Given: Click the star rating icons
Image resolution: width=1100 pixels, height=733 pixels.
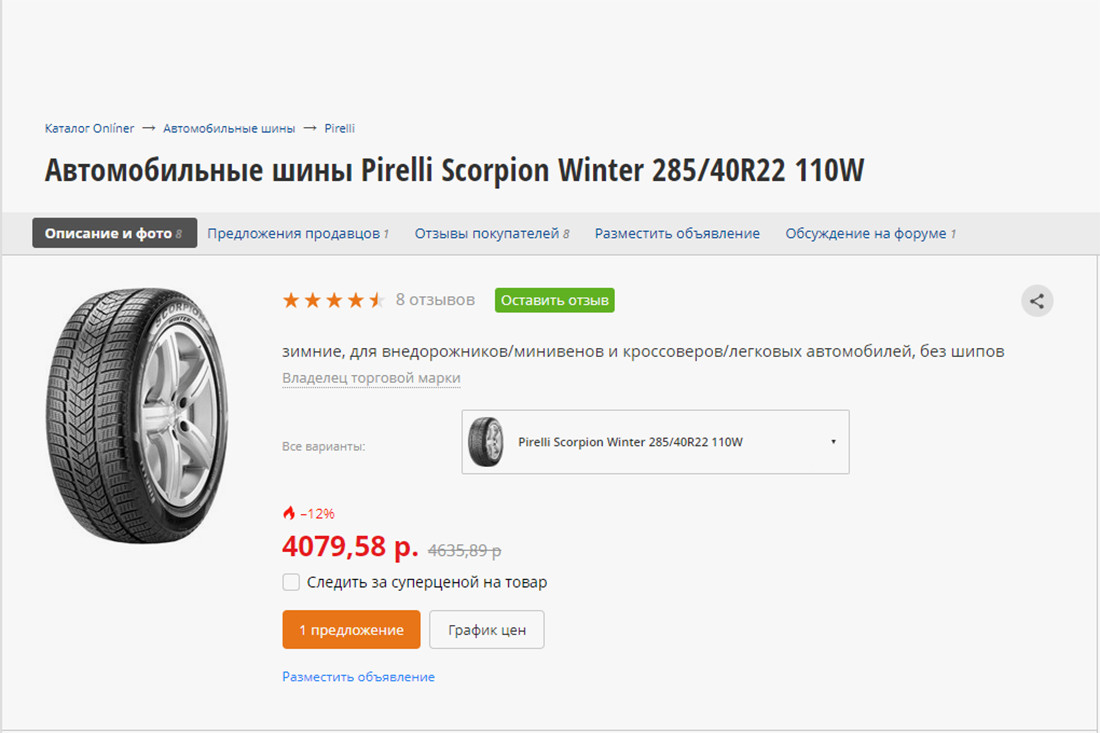Looking at the screenshot, I should tap(333, 300).
